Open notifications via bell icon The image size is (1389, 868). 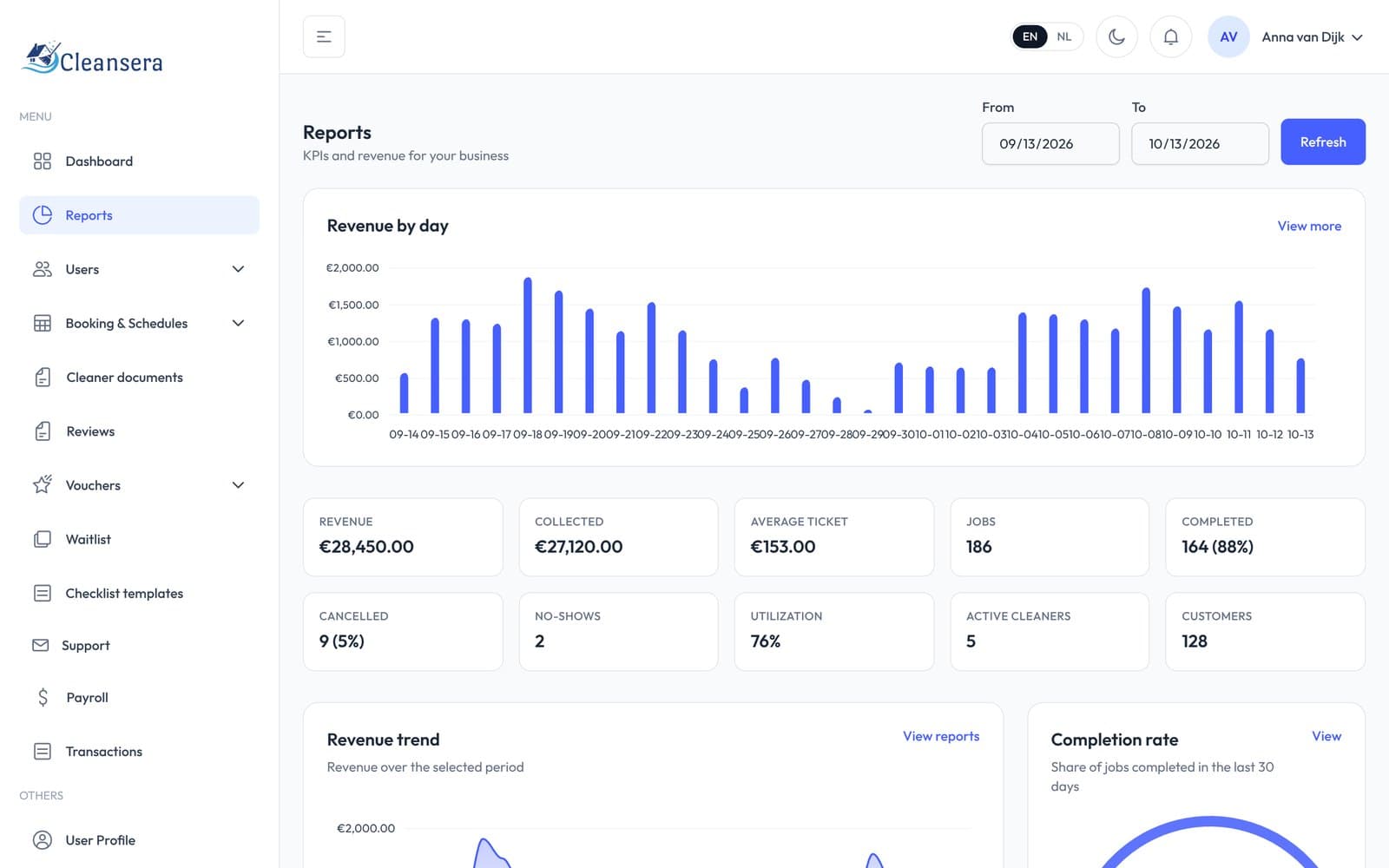click(x=1170, y=36)
